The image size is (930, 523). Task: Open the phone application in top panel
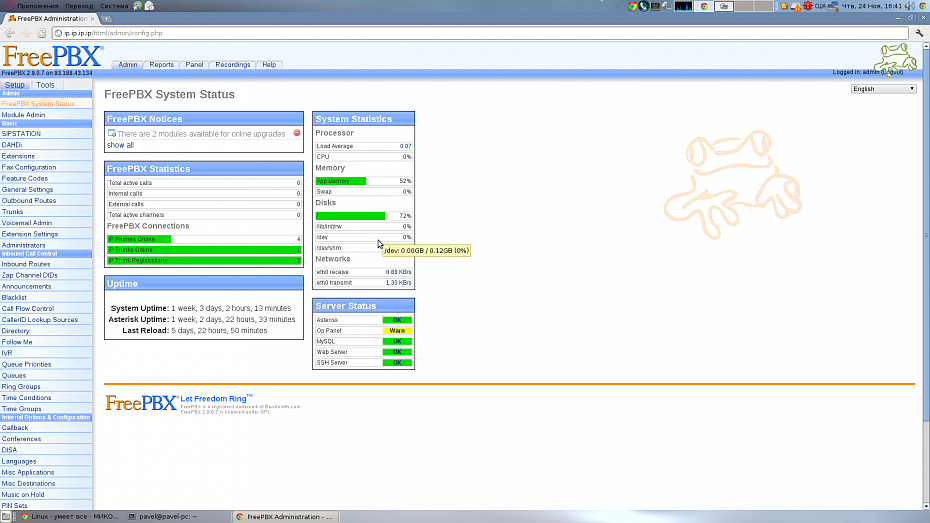[x=644, y=6]
